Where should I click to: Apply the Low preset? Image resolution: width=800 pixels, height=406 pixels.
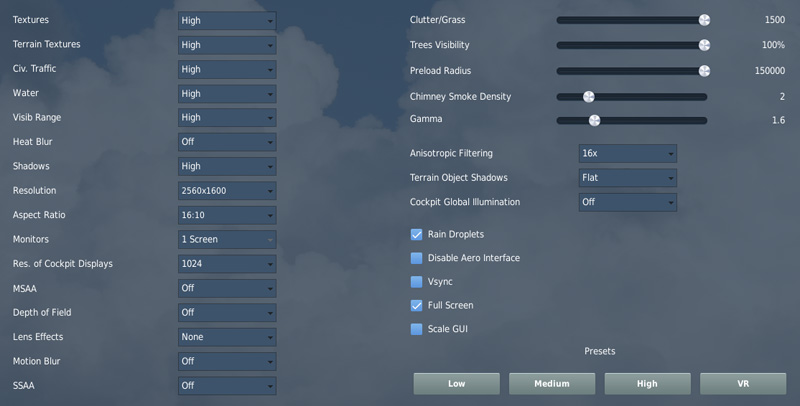[457, 384]
